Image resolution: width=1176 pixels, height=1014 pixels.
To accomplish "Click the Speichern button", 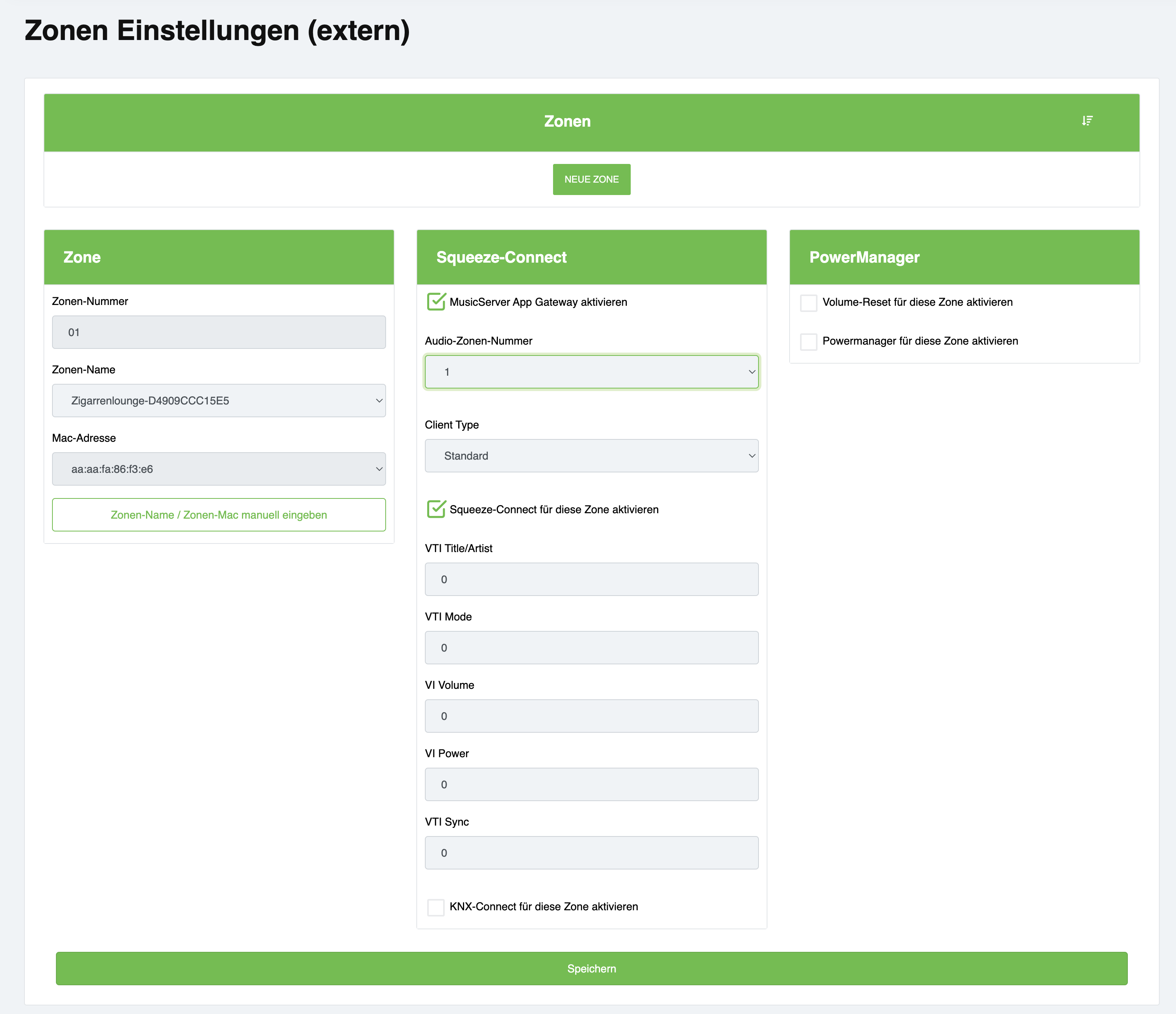I will pos(591,969).
